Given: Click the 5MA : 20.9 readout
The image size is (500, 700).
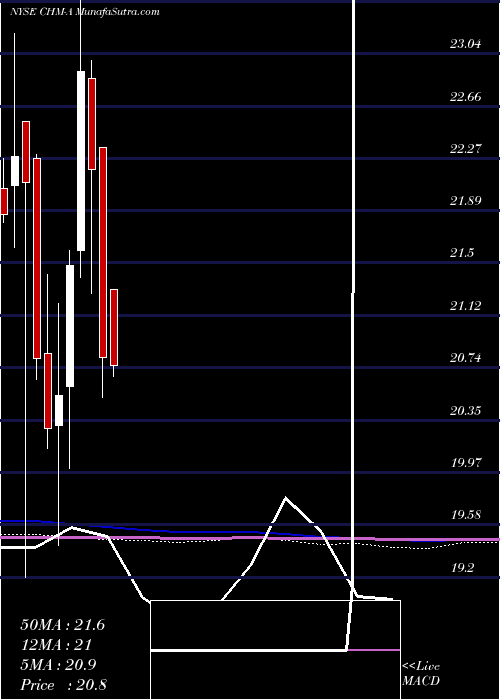Looking at the screenshot, I should 57,664.
